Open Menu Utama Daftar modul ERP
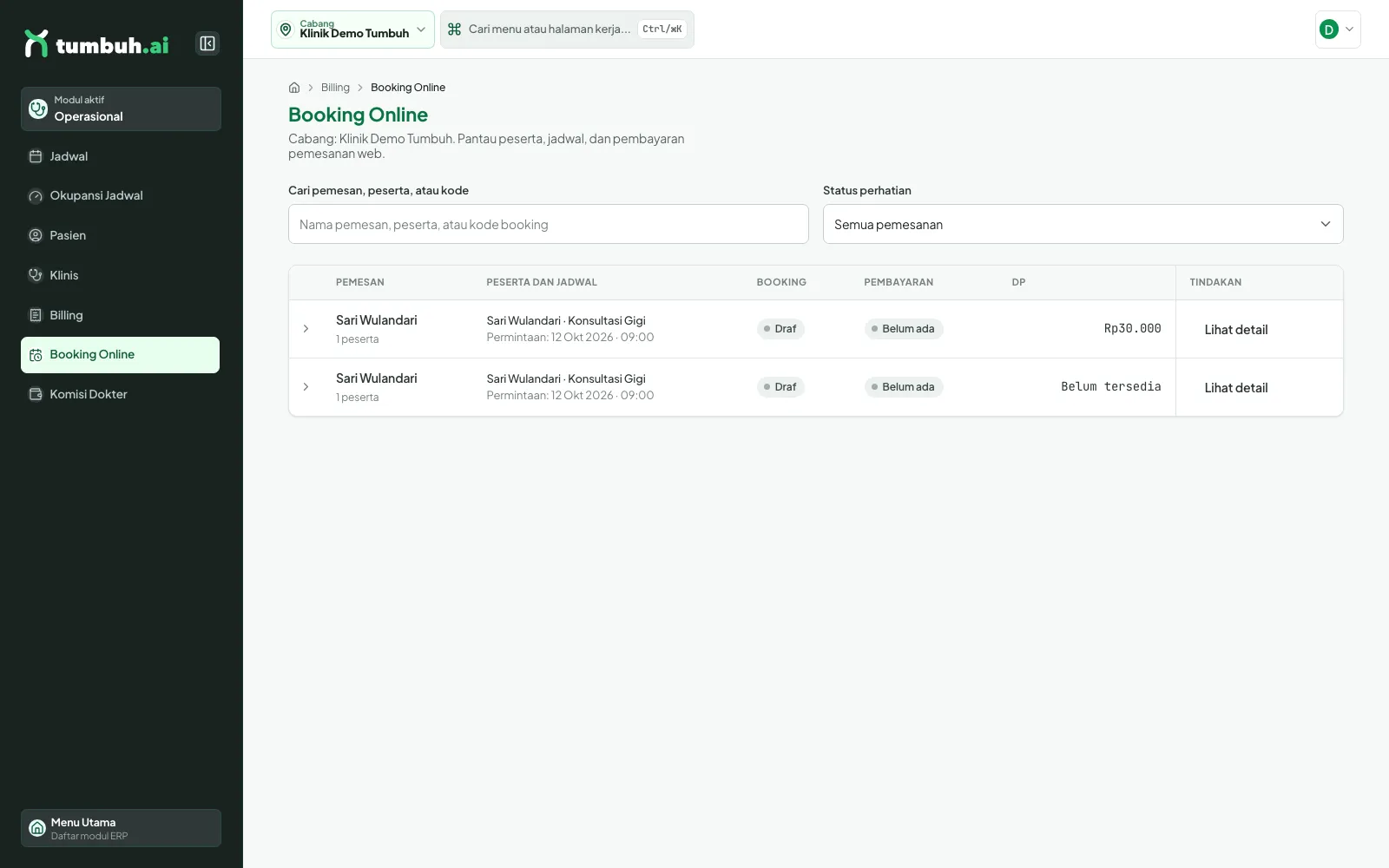 tap(121, 828)
